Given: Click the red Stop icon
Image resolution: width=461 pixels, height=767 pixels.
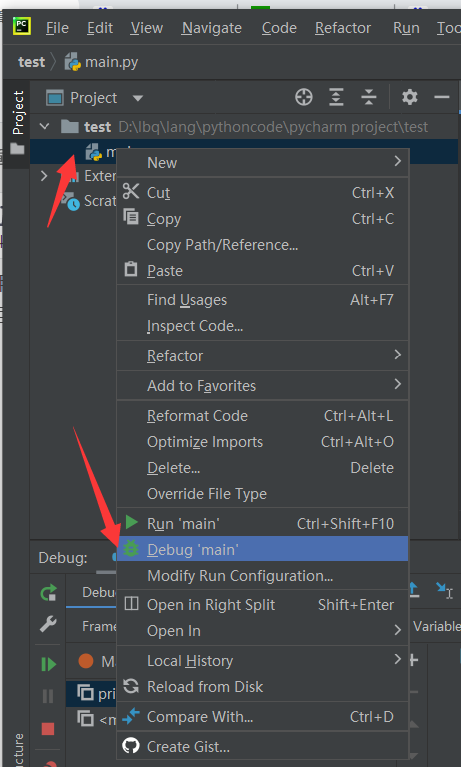Looking at the screenshot, I should click(48, 729).
